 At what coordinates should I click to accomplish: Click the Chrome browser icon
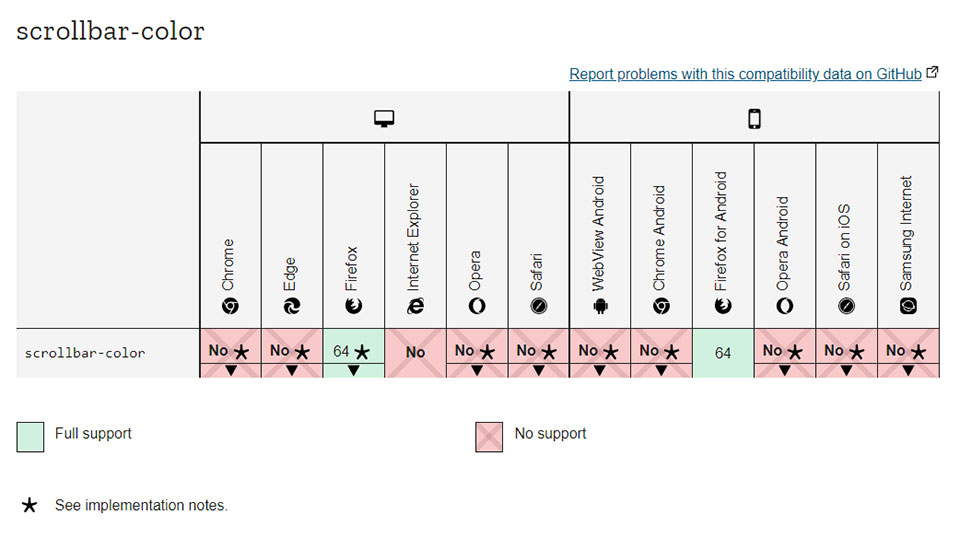point(230,305)
